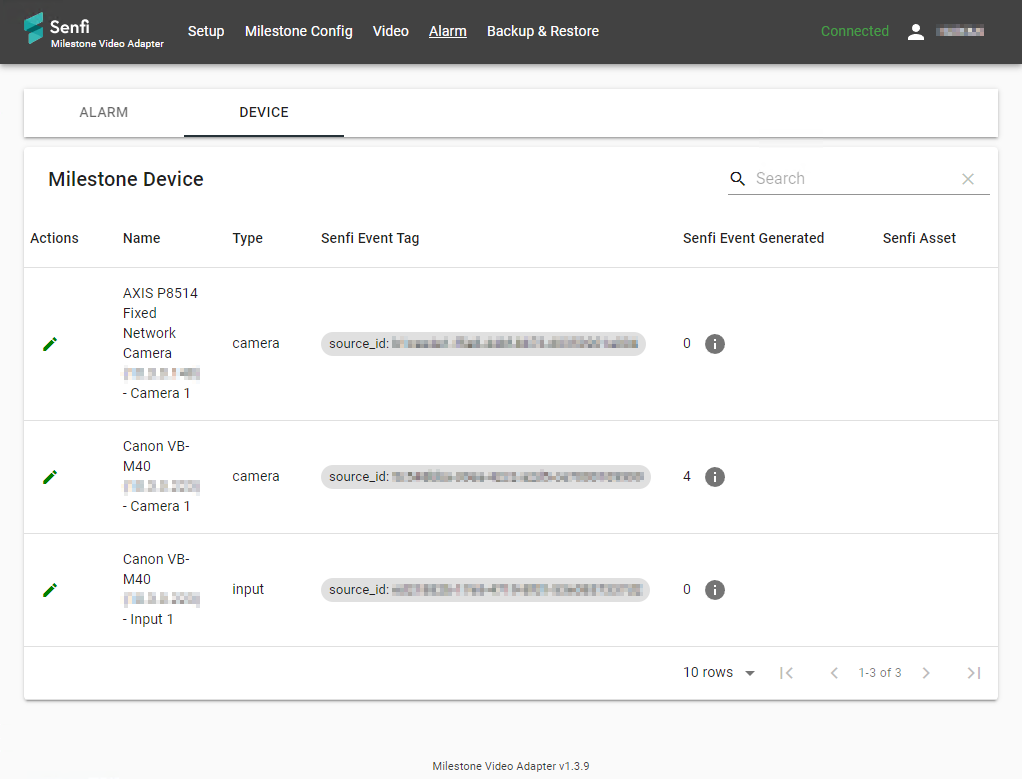Click source_id tag of AXIS P8514 row
The width and height of the screenshot is (1022, 779).
click(483, 344)
